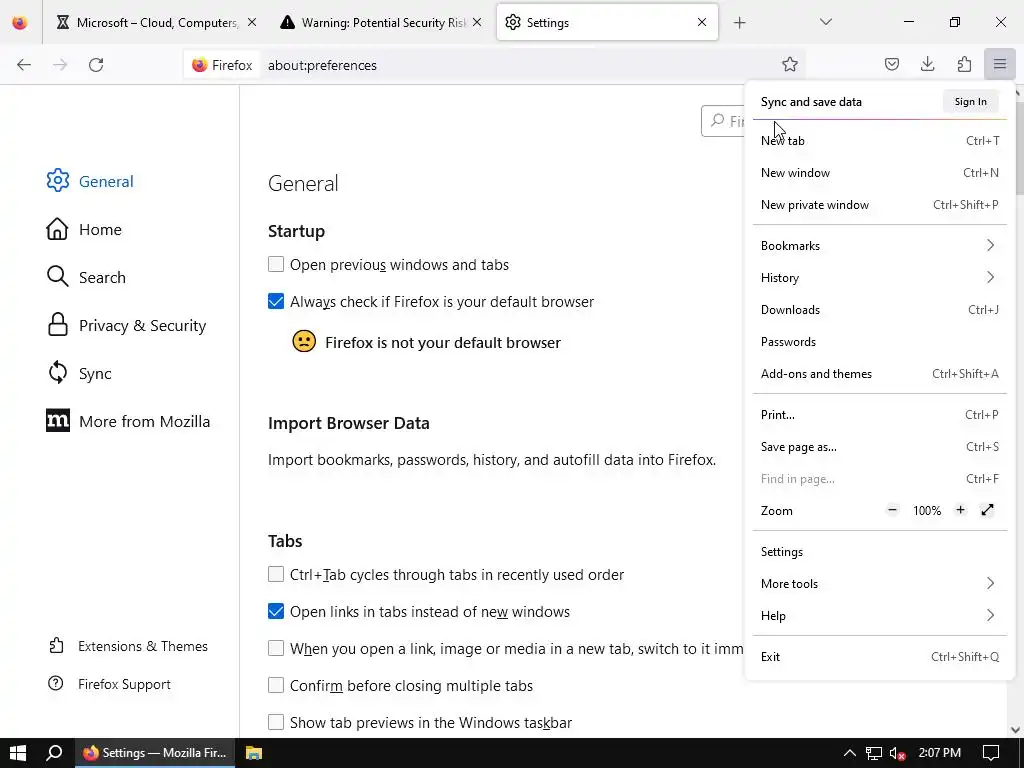Open Settings from the menu
Viewport: 1024px width, 768px height.
pyautogui.click(x=879, y=552)
